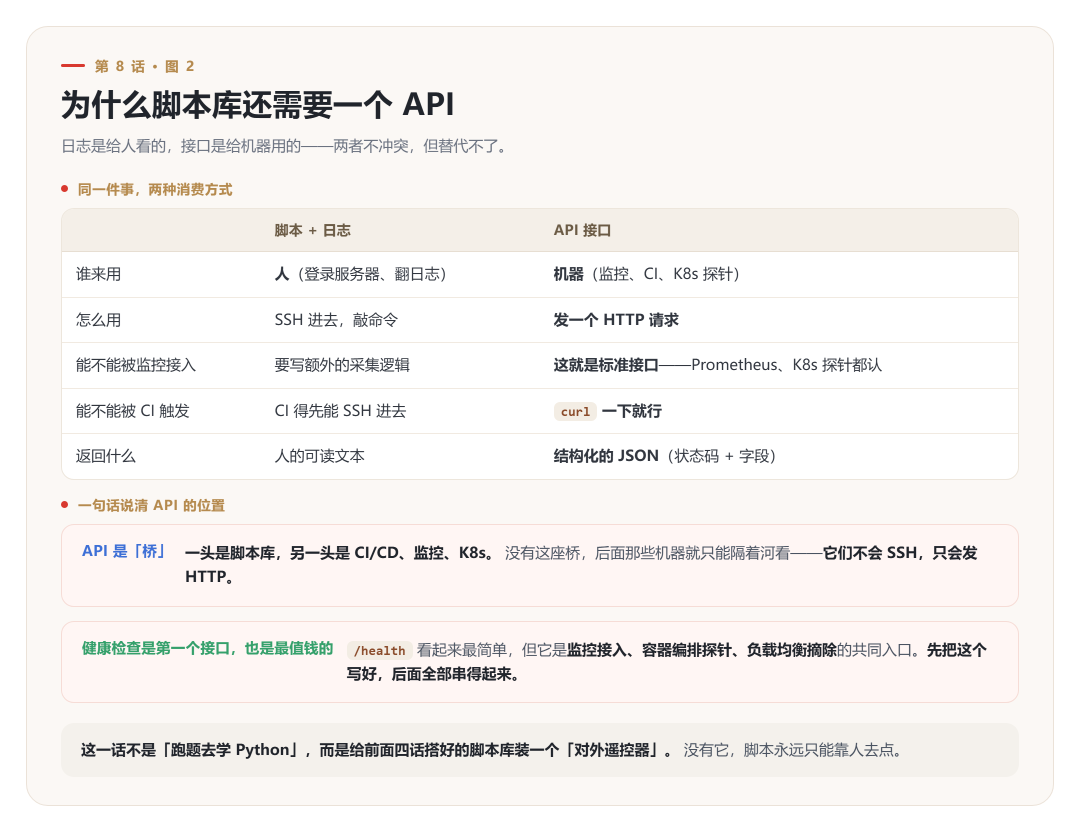
Task: Click column header 脚本 + 日志
Action: coord(313,230)
